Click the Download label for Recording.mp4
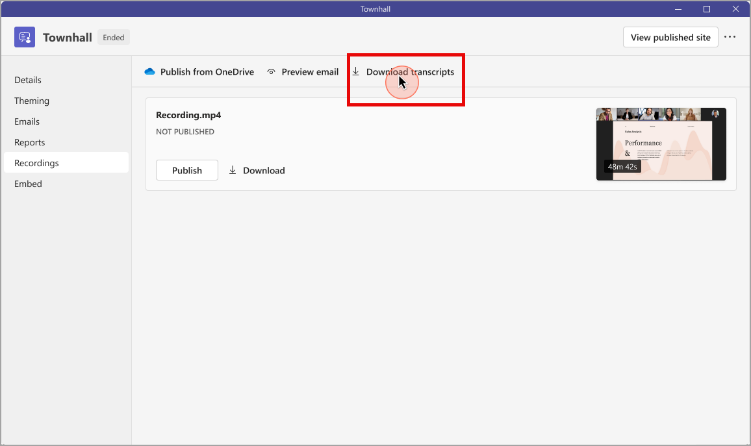The image size is (751, 446). pos(264,171)
